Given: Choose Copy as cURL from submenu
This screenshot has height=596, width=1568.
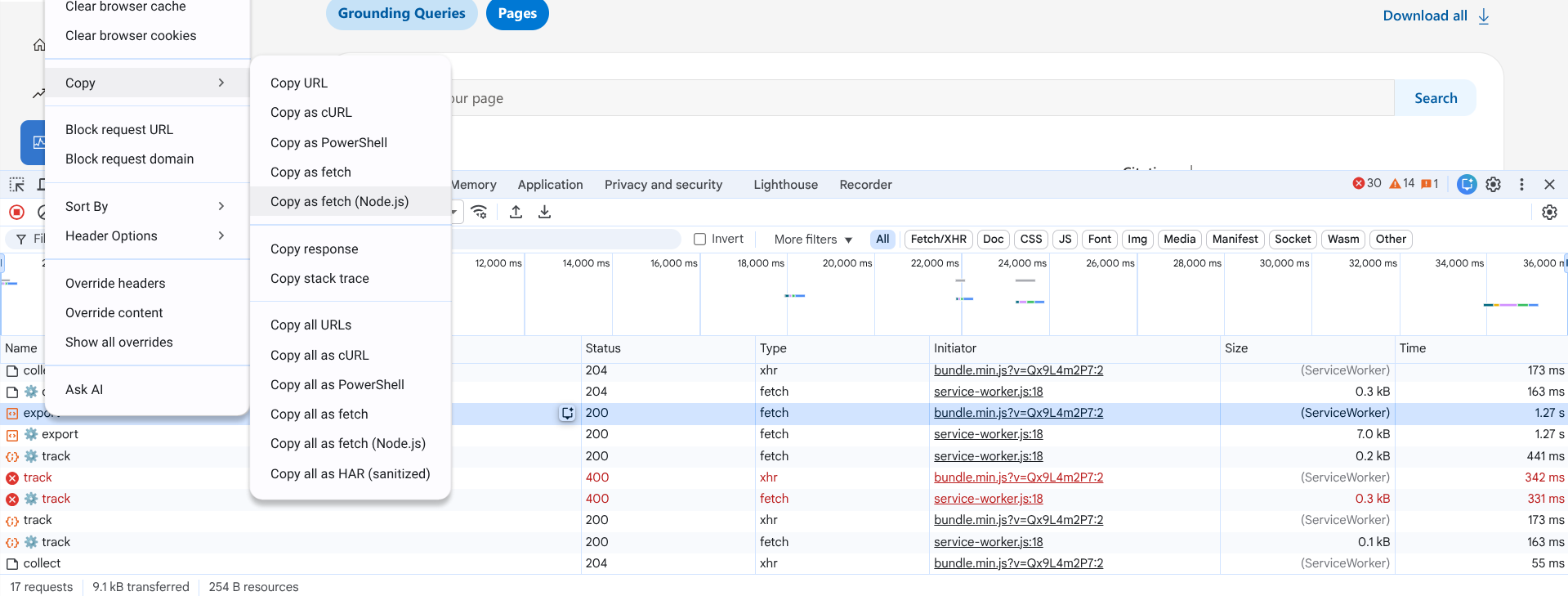Looking at the screenshot, I should 311,113.
